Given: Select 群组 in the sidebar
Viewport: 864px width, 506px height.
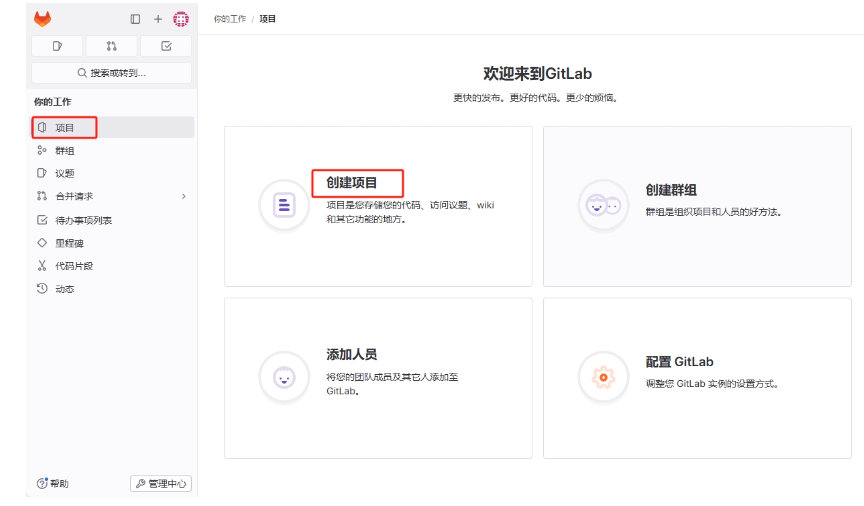Looking at the screenshot, I should [112, 150].
